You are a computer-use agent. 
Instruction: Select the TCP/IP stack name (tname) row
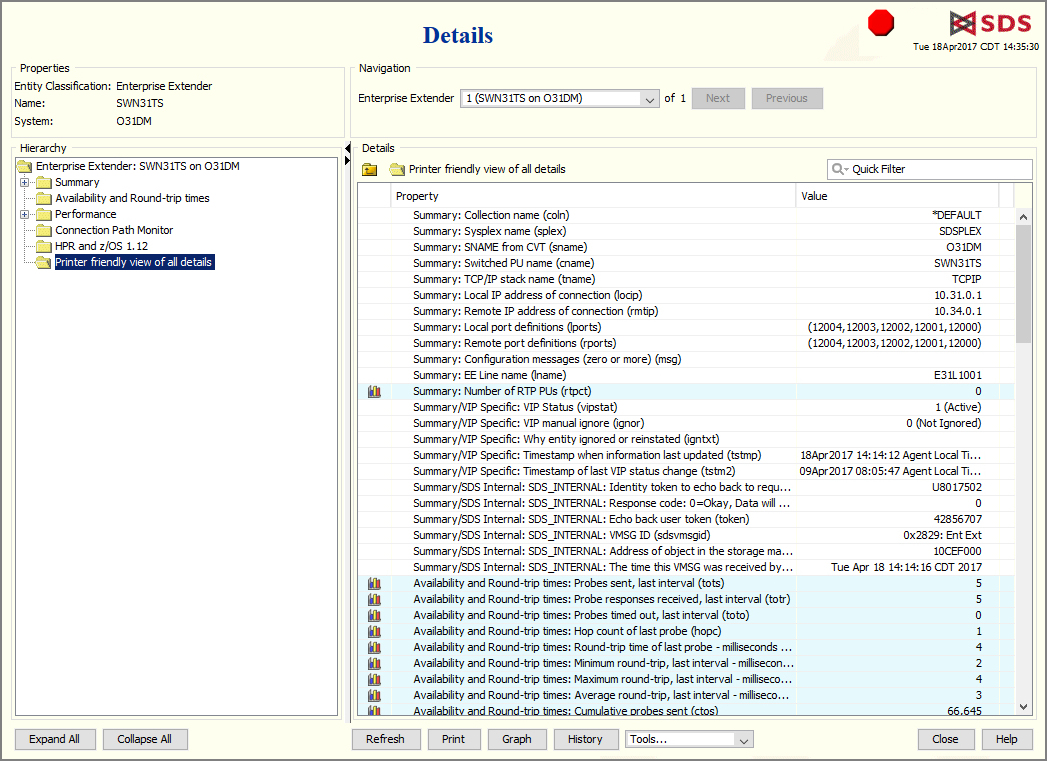click(x=686, y=279)
